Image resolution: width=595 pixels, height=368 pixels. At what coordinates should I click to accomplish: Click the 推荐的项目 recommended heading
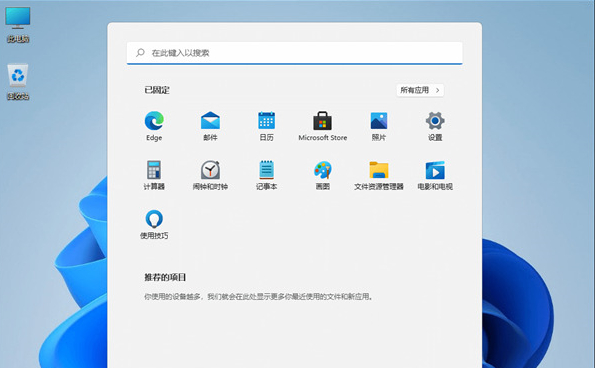(x=165, y=277)
